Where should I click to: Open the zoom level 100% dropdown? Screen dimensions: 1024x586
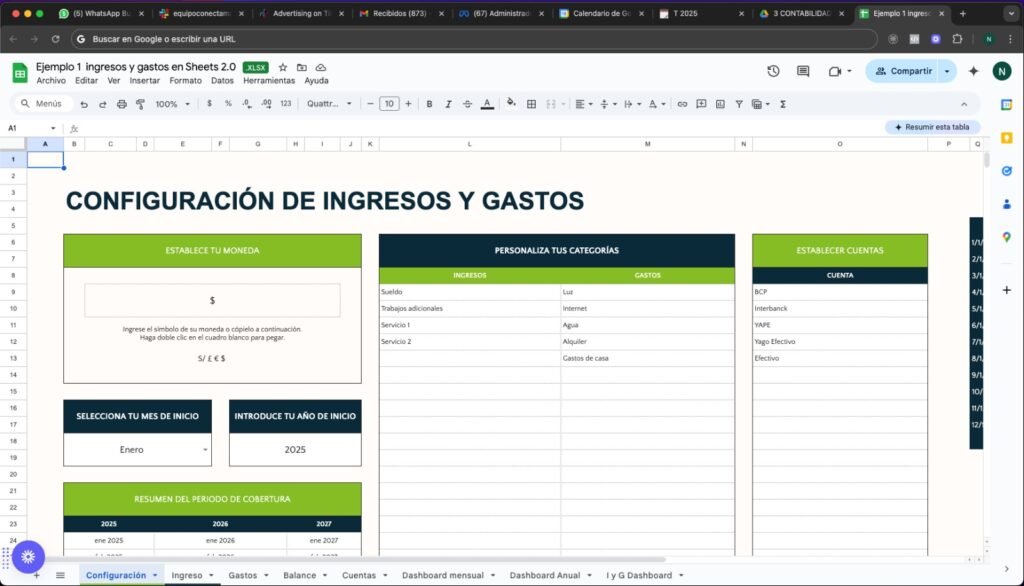[x=172, y=104]
